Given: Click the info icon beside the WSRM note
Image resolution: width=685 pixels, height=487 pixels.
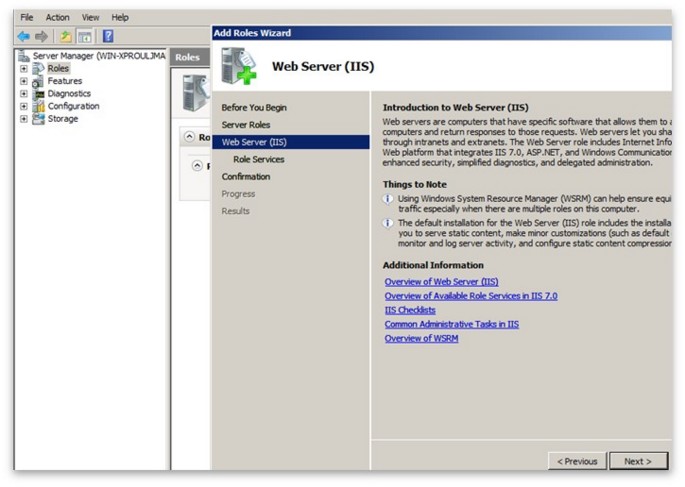Looking at the screenshot, I should tap(387, 199).
